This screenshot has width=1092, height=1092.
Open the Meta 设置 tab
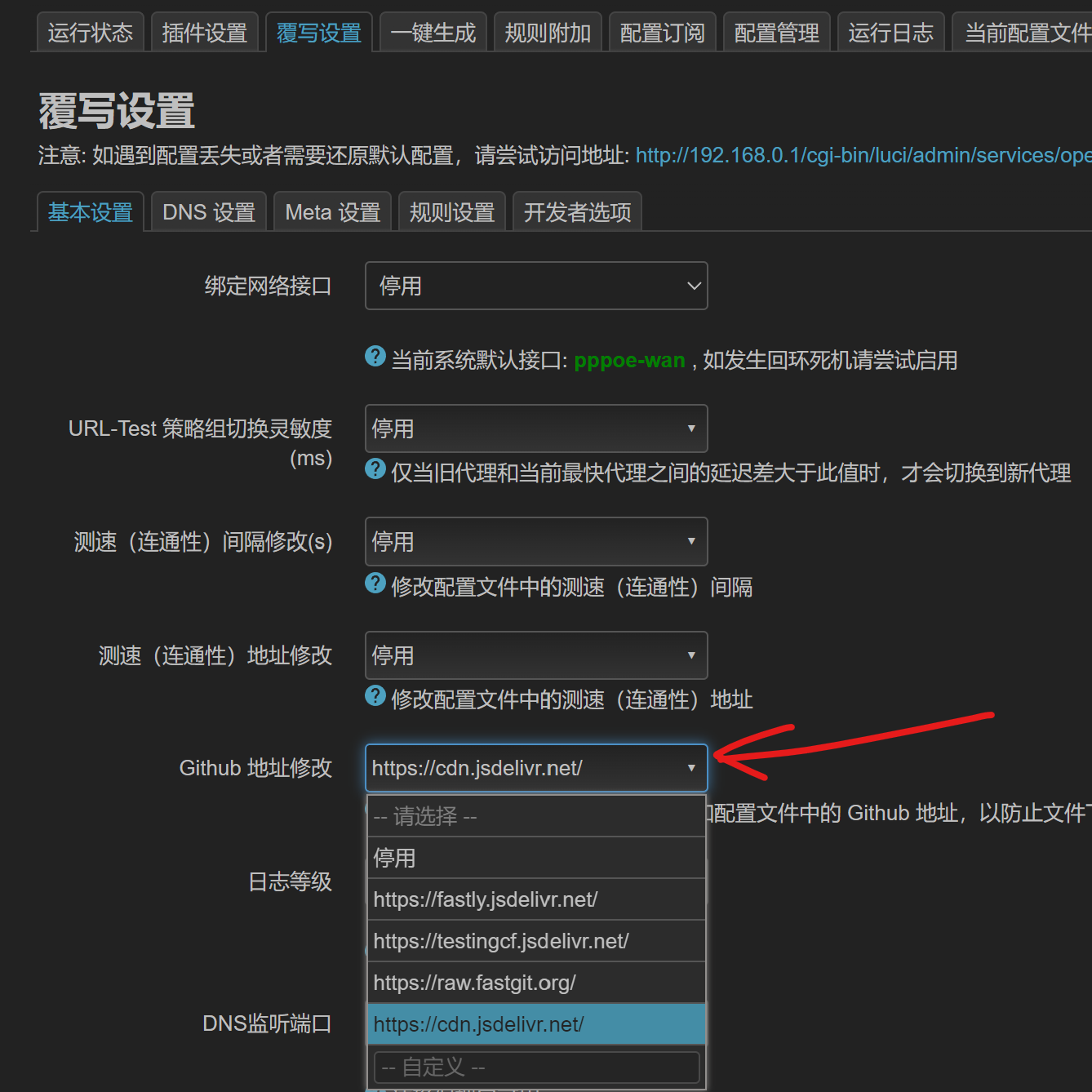tap(332, 212)
